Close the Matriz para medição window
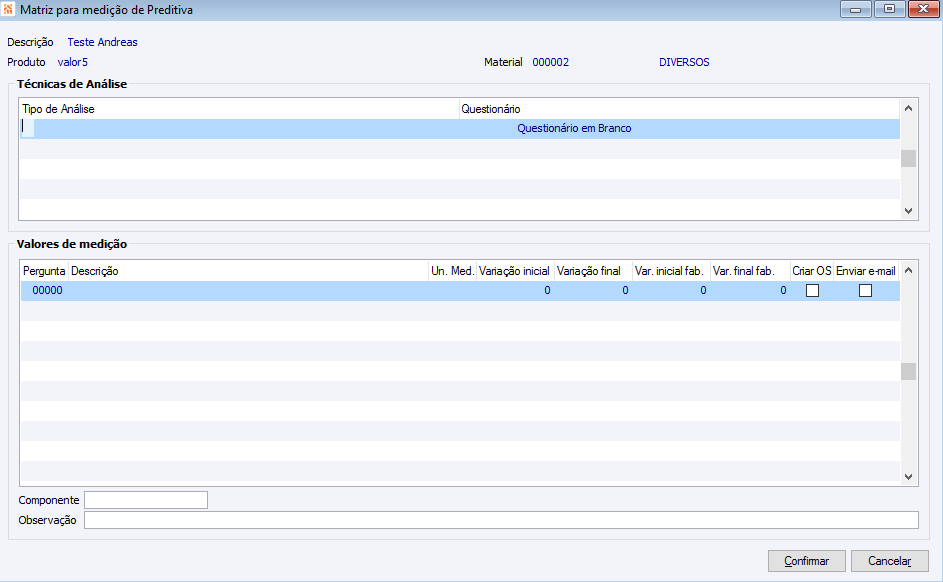 click(923, 9)
